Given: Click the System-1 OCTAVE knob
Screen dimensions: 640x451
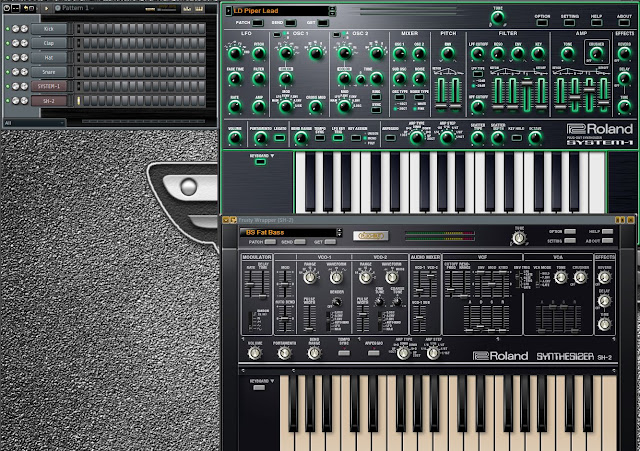Looking at the screenshot, I should [535, 138].
